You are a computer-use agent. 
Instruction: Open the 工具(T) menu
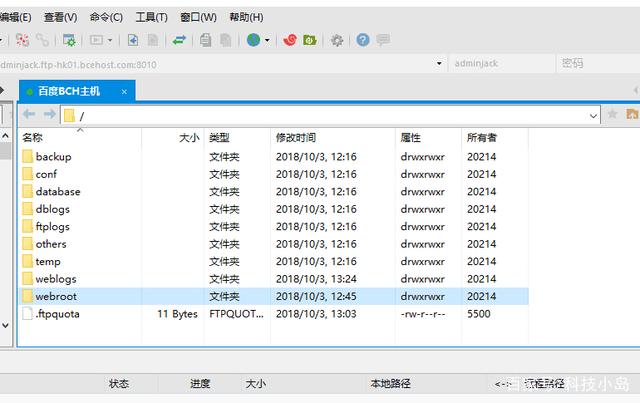[x=151, y=17]
